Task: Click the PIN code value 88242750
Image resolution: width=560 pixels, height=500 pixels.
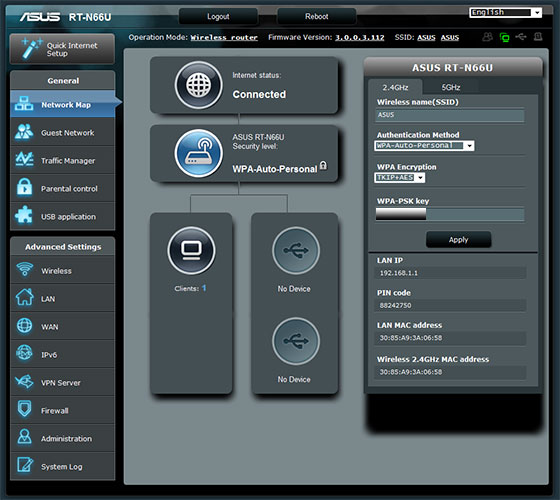Action: pyautogui.click(x=395, y=305)
